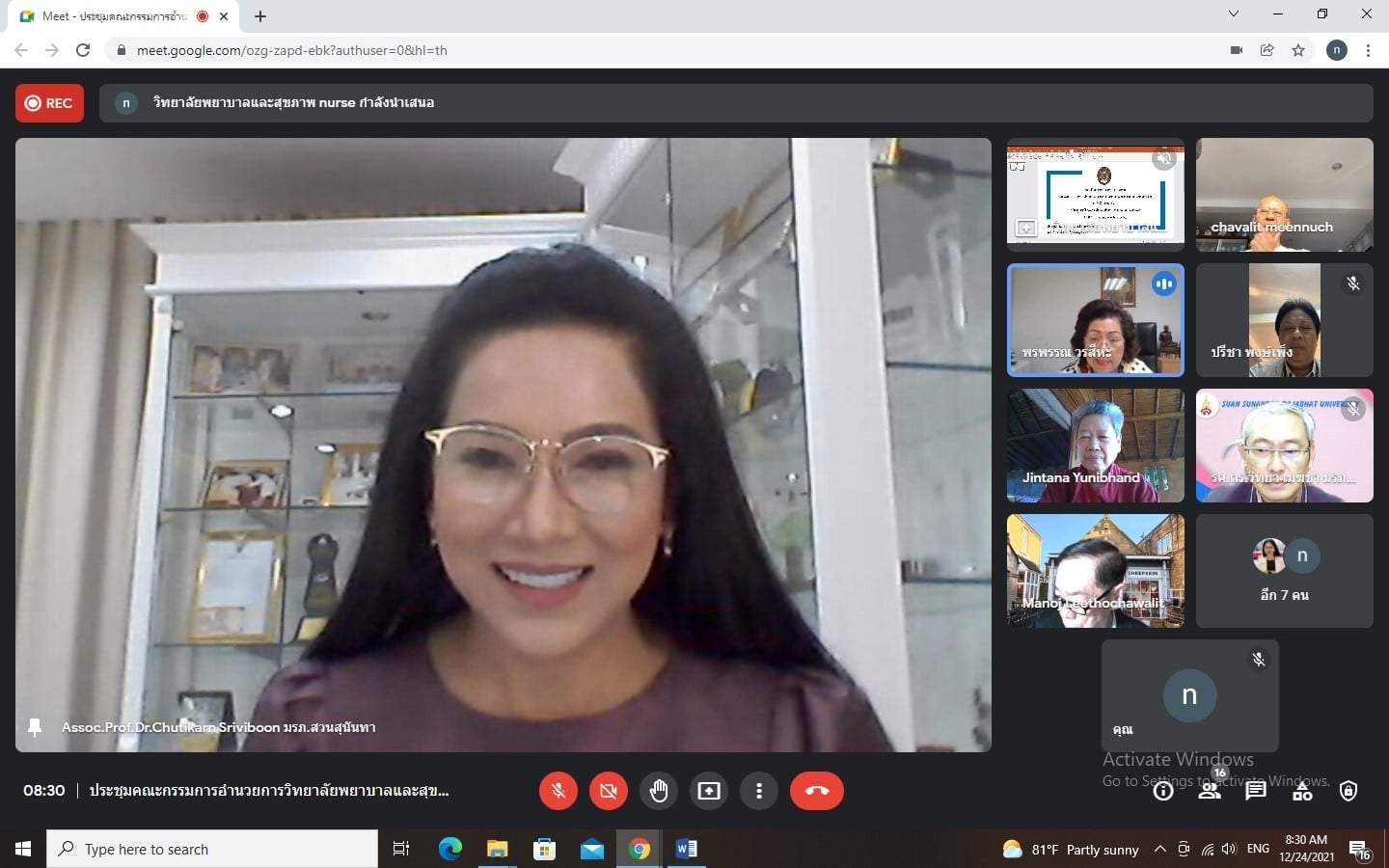Open the host controls shield icon

point(1348,792)
